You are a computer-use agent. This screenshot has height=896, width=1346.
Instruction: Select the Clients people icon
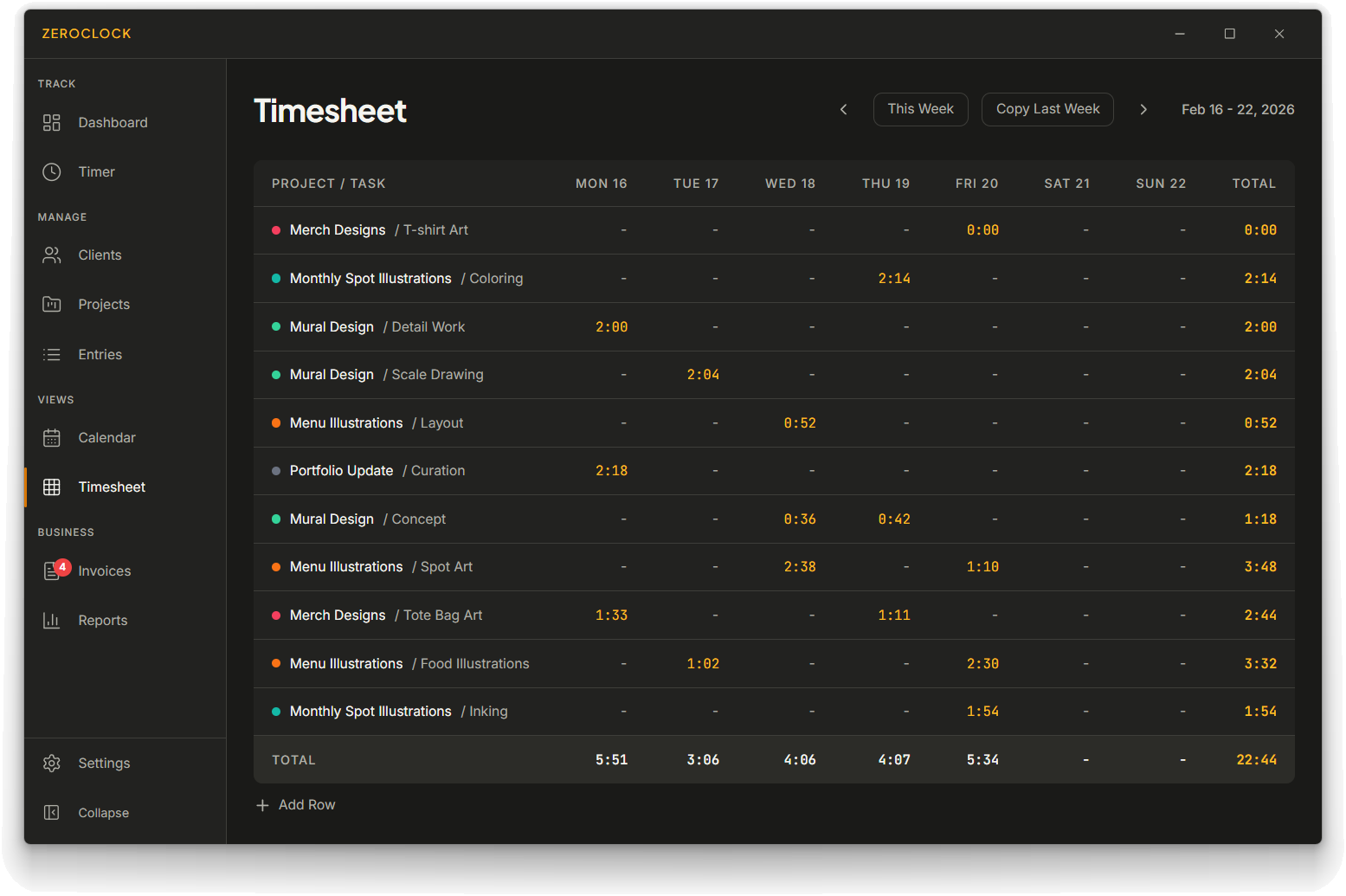[x=52, y=255]
